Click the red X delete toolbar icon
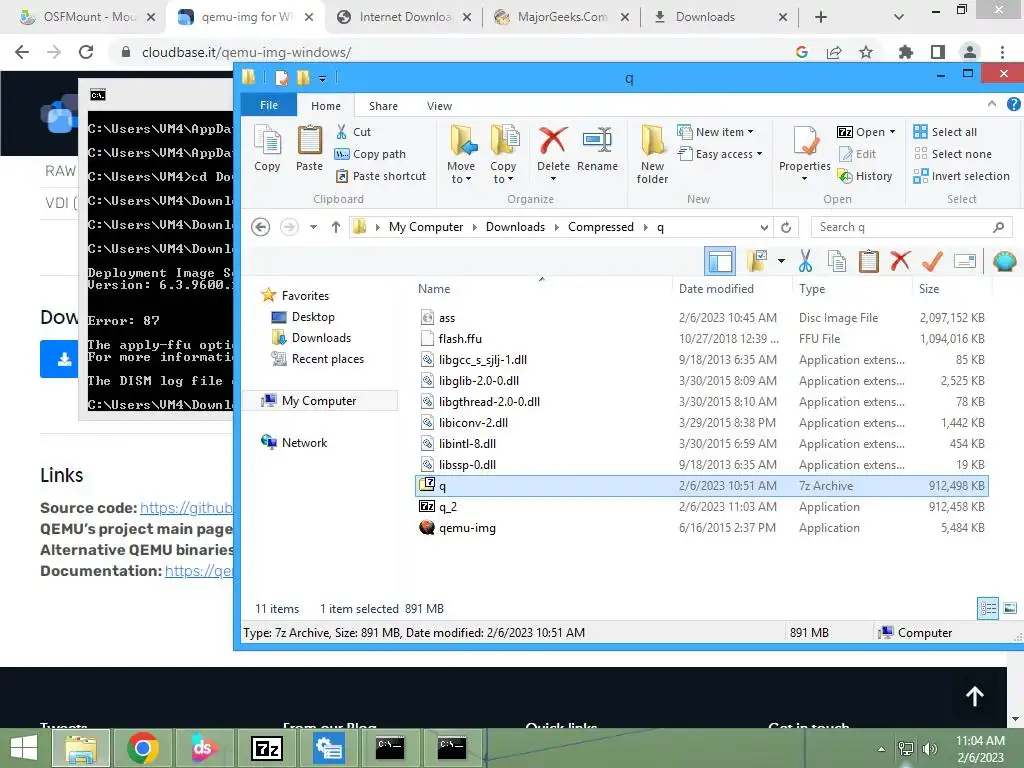Viewport: 1024px width, 768px height. pyautogui.click(x=901, y=261)
